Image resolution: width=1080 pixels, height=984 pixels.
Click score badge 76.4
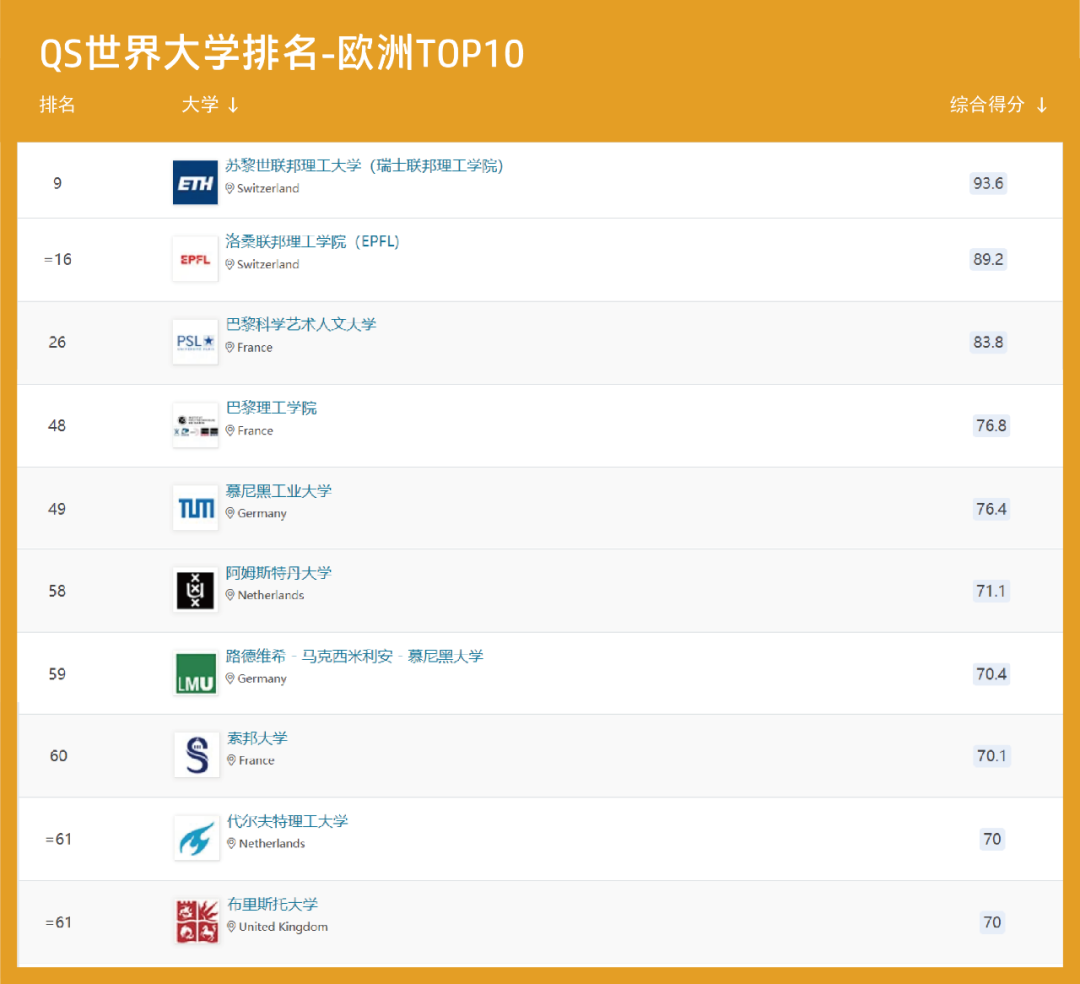[991, 509]
